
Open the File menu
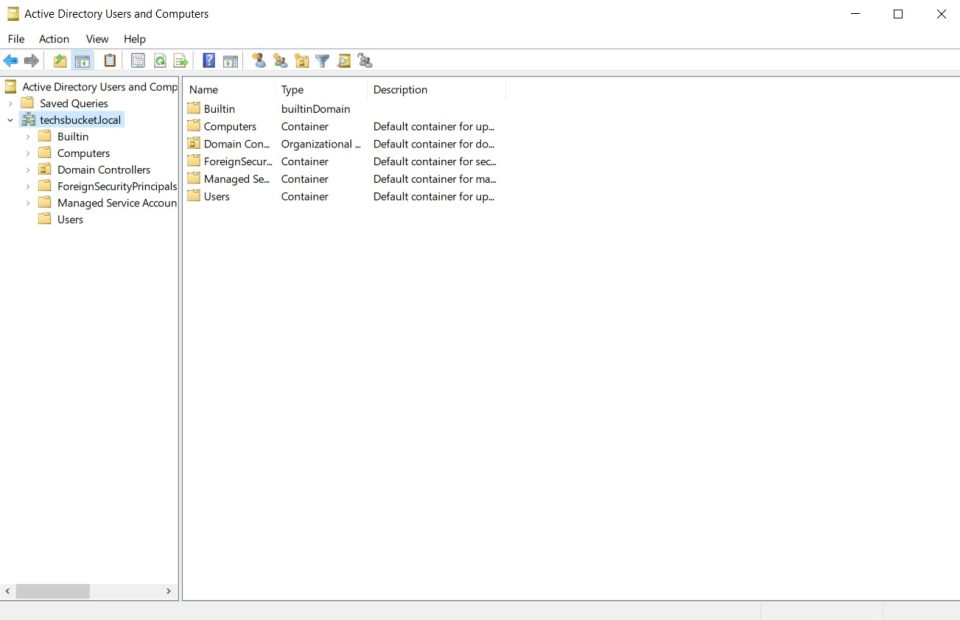[x=16, y=39]
